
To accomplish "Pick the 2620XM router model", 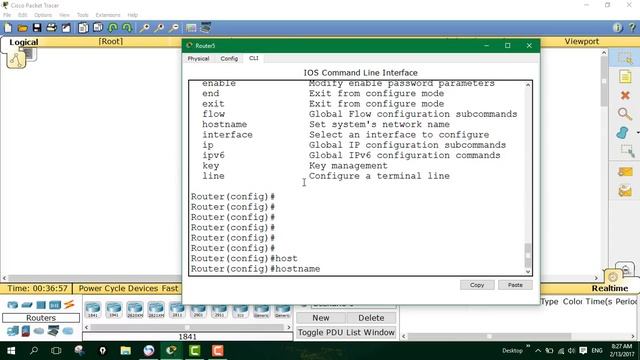I will tap(135, 310).
